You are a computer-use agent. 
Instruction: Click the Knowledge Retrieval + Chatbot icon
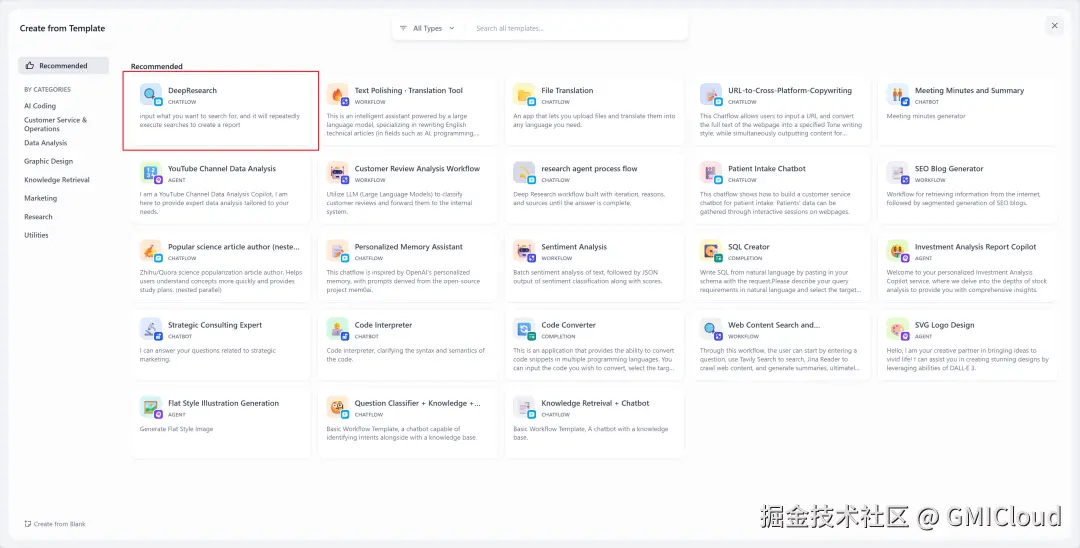(524, 407)
